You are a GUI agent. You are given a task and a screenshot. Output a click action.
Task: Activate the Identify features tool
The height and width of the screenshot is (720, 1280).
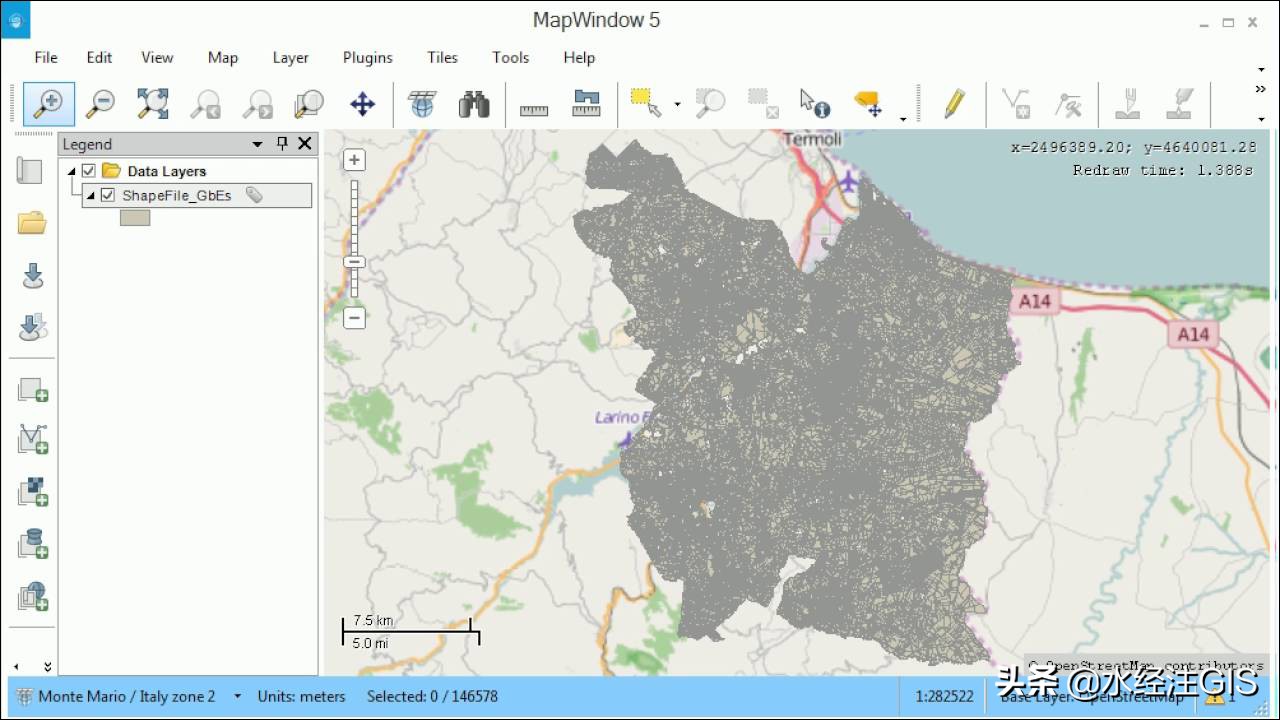coord(815,103)
